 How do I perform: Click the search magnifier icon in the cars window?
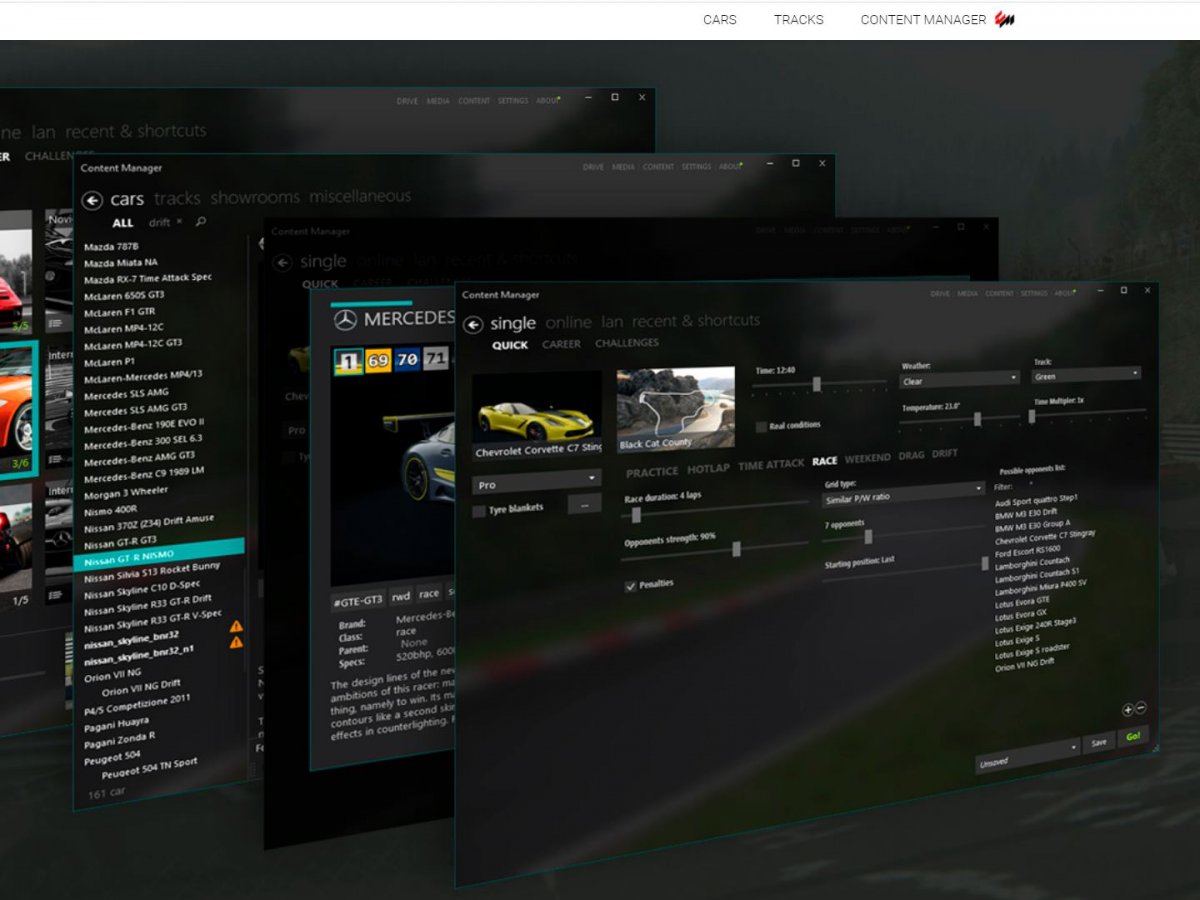point(201,222)
